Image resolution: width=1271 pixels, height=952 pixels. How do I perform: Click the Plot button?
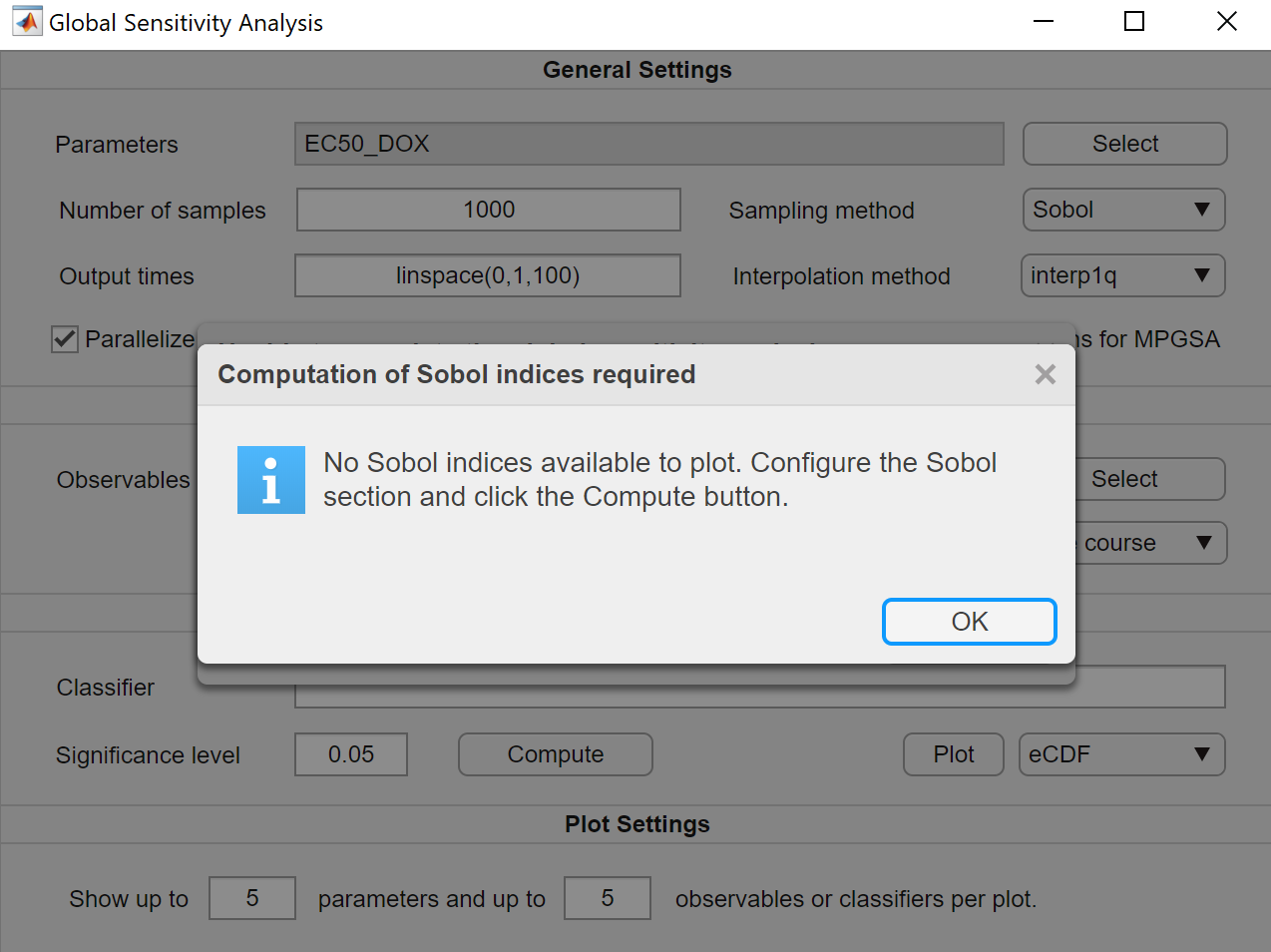(953, 754)
